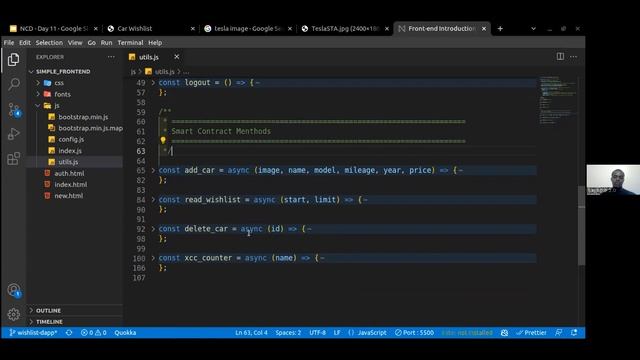Expand the TIMELINE section
640x360 pixels.
point(49,322)
